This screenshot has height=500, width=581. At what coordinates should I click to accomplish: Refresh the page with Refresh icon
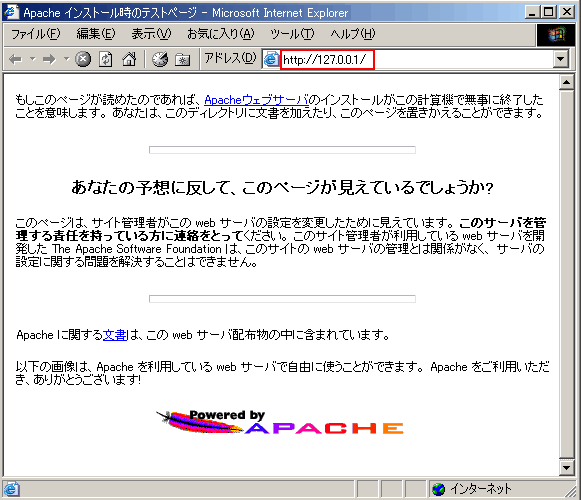click(106, 59)
